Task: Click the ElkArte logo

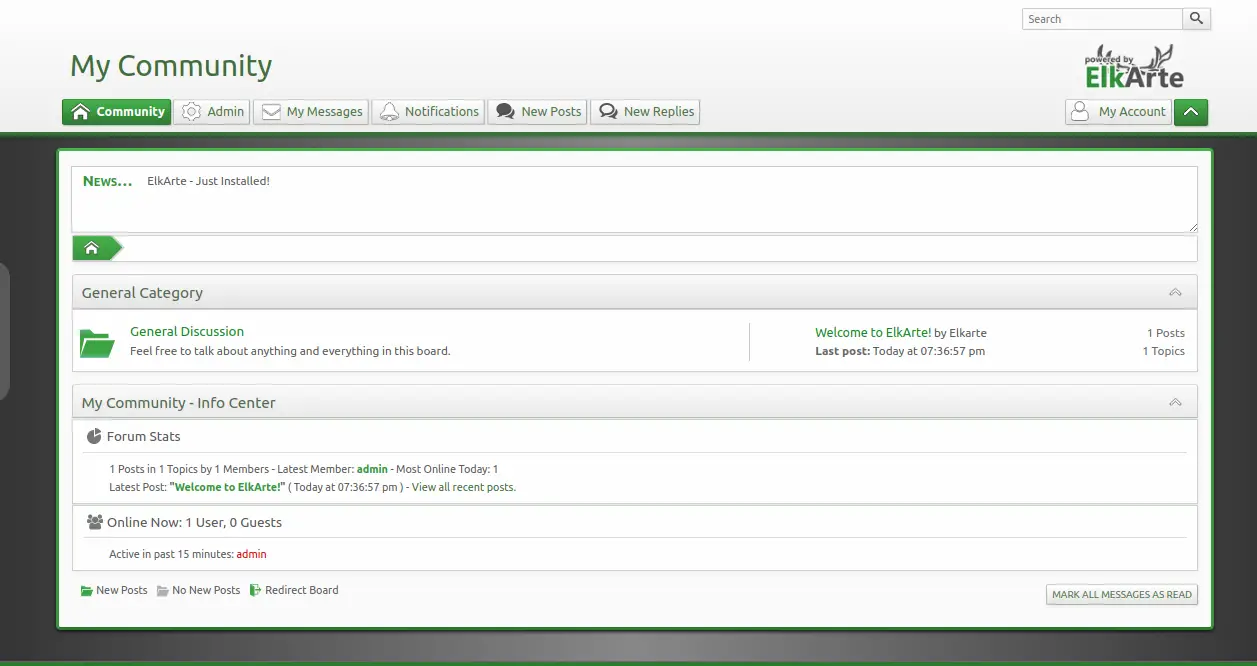Action: [x=1134, y=68]
